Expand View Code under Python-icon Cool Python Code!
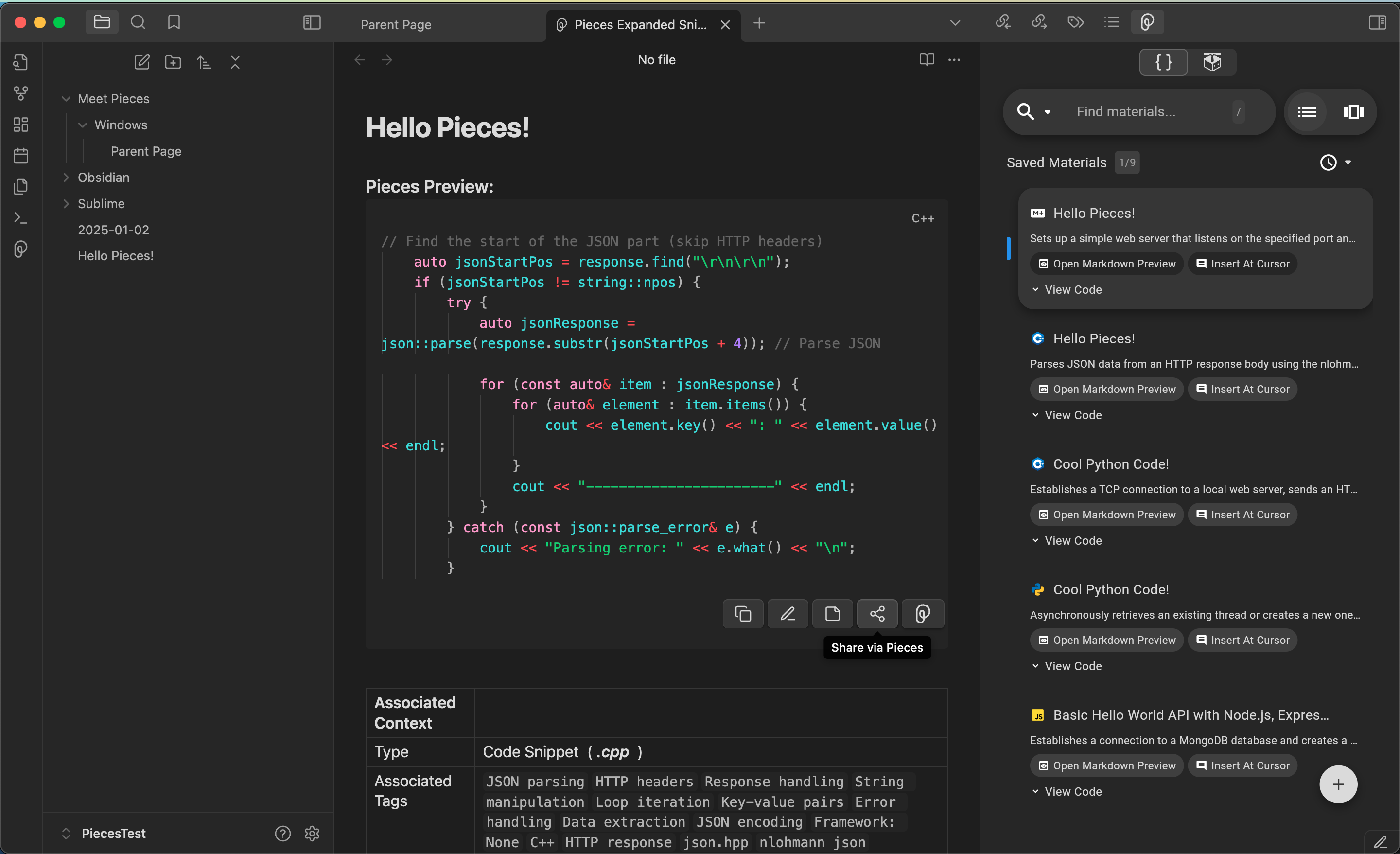 pos(1067,666)
